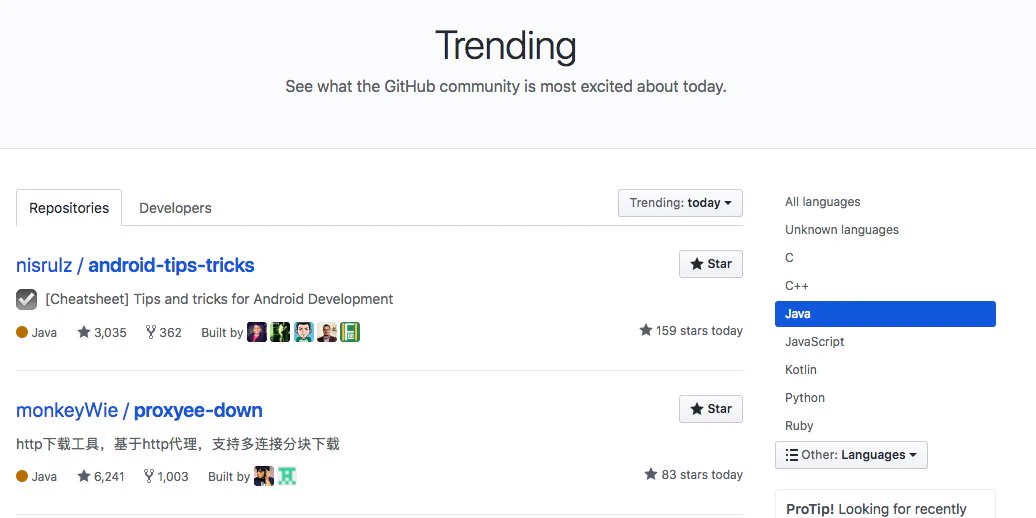The image size is (1036, 518).
Task: Filter trending by Kotlin
Action: point(801,369)
